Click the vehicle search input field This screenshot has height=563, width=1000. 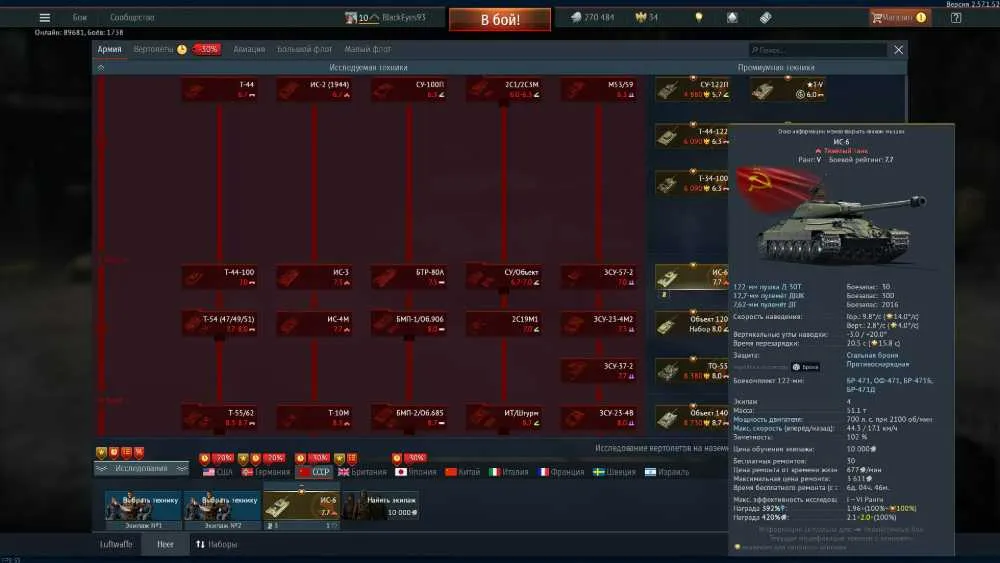pos(818,50)
